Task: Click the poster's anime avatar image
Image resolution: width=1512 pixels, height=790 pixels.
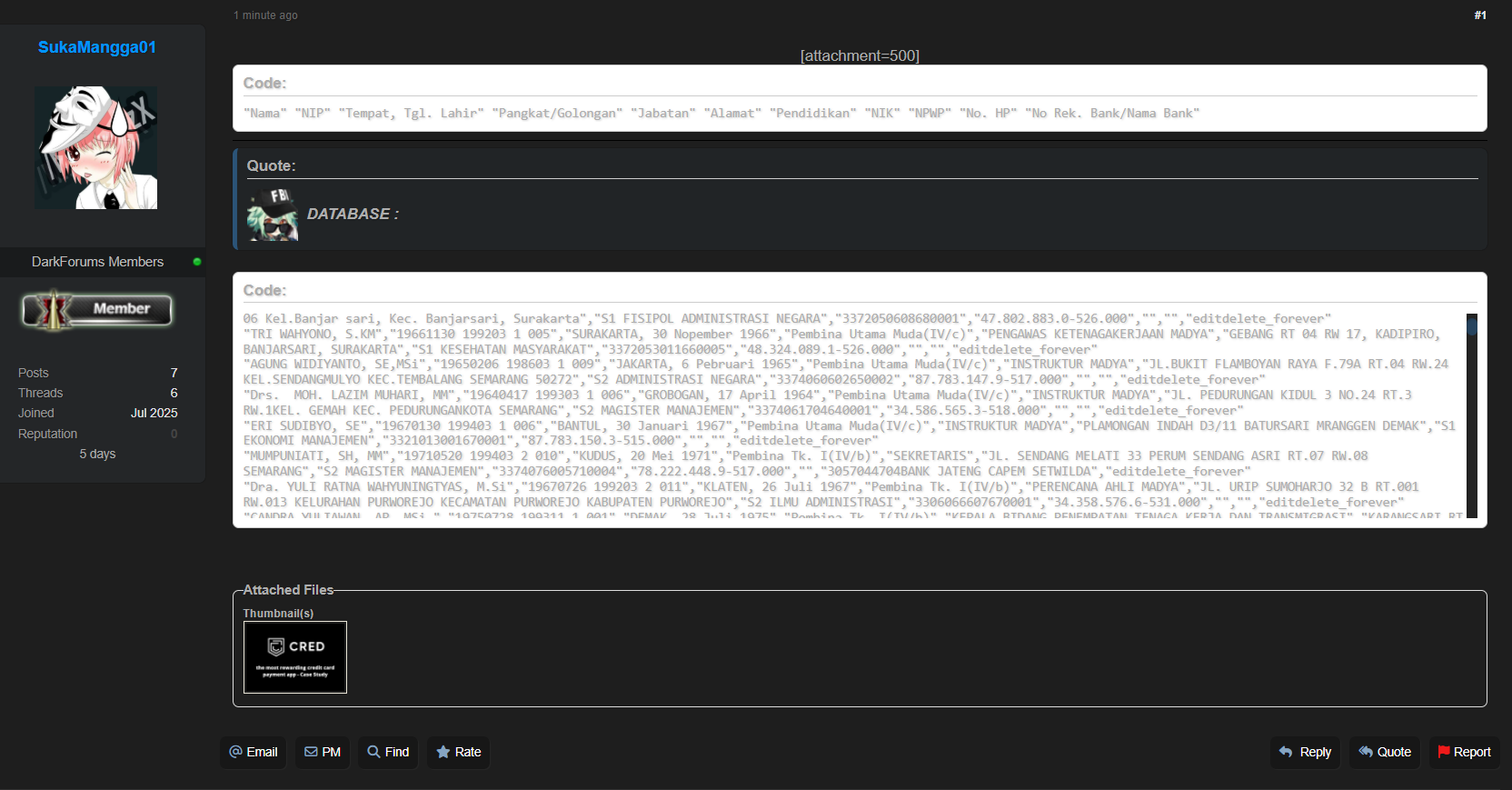Action: (96, 148)
